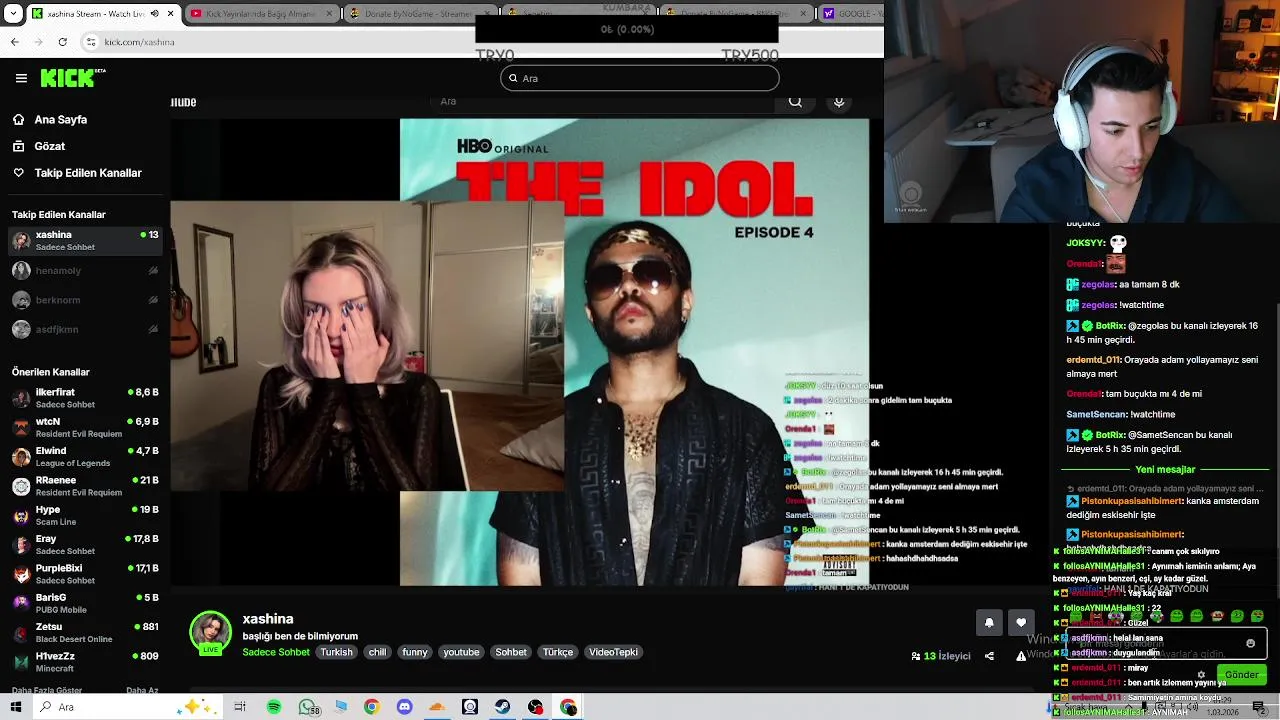Open RRaenee recommended channel
The height and width of the screenshot is (720, 1280).
(x=84, y=486)
